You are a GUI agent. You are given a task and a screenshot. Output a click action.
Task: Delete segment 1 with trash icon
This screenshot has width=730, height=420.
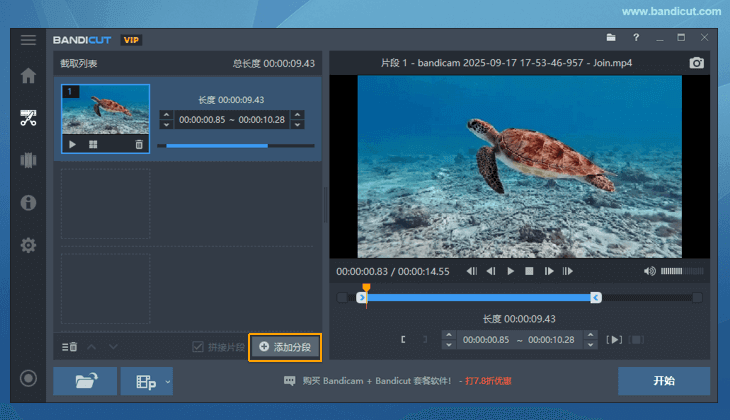[x=139, y=145]
